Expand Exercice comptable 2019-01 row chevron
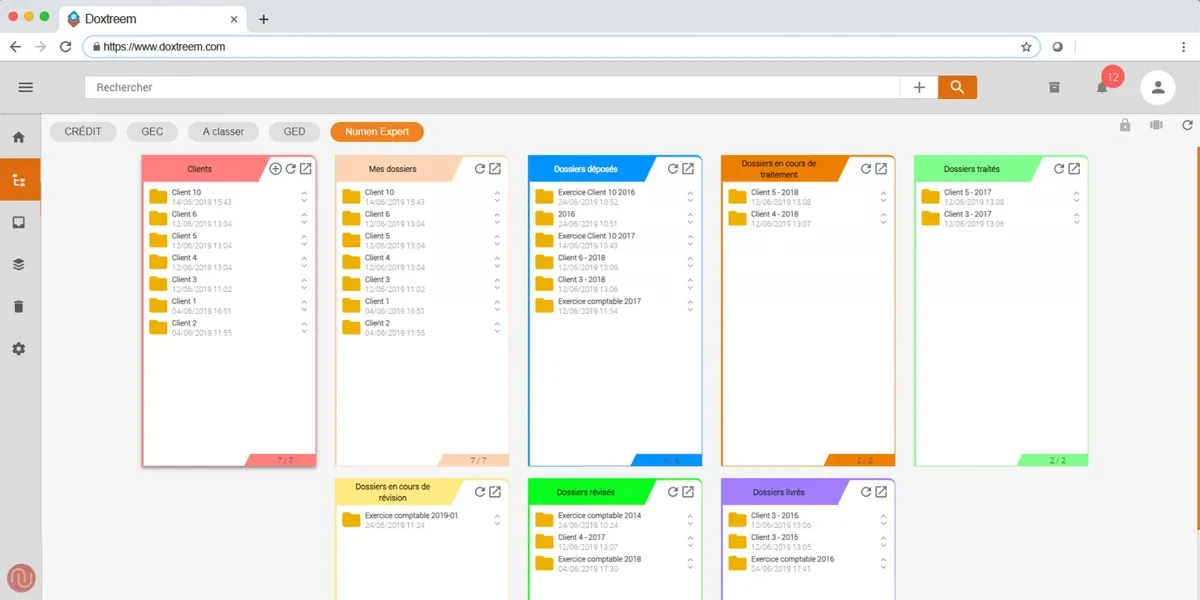The width and height of the screenshot is (1200, 600). pos(497,520)
